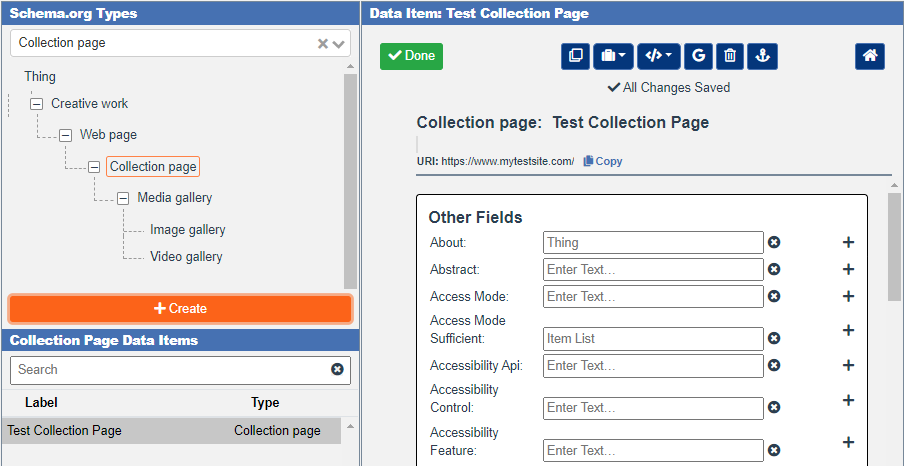904x466 pixels.
Task: Click the Copy URI link
Action: point(603,161)
